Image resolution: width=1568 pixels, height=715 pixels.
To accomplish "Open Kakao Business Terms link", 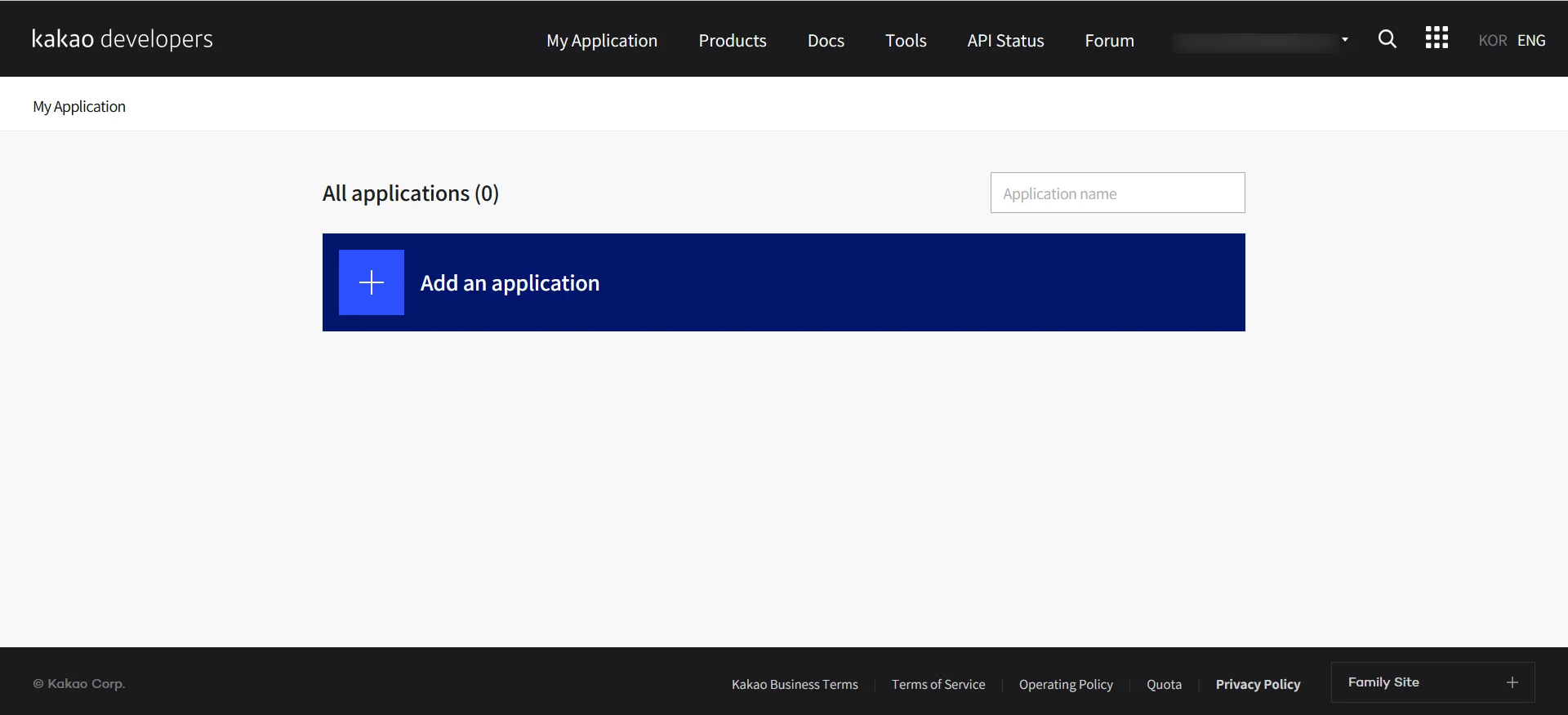I will [x=795, y=685].
